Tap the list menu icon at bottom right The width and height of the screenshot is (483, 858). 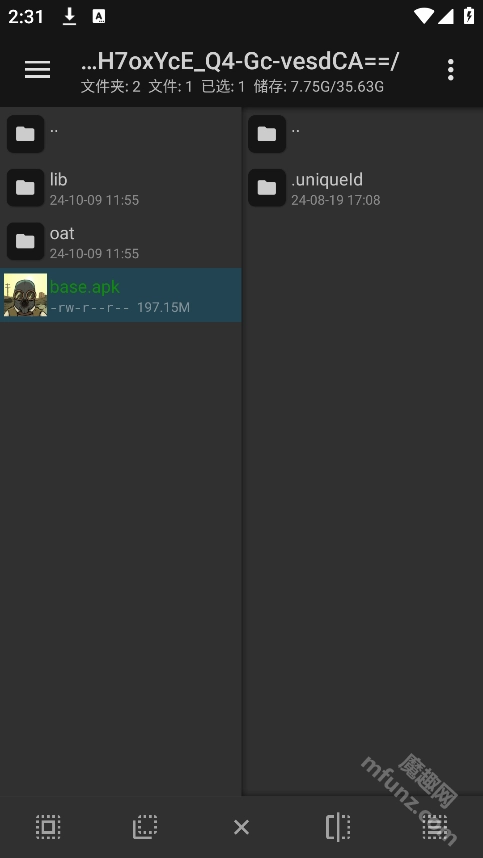pyautogui.click(x=435, y=826)
